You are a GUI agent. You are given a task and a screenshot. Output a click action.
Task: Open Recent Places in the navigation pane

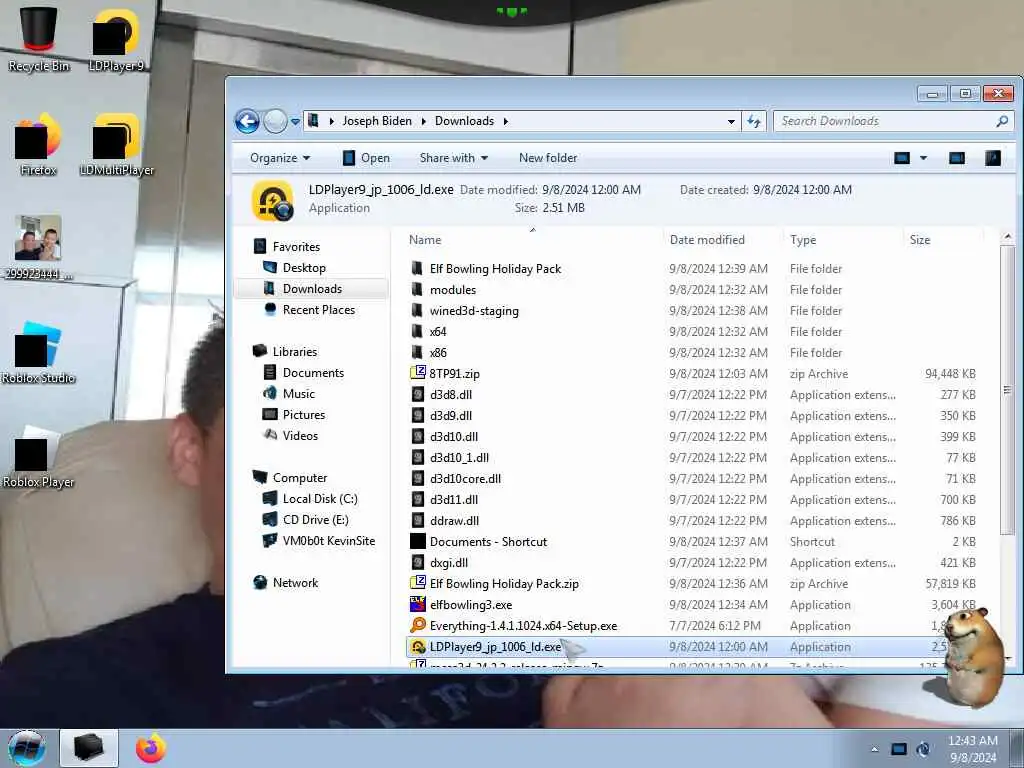(x=309, y=310)
